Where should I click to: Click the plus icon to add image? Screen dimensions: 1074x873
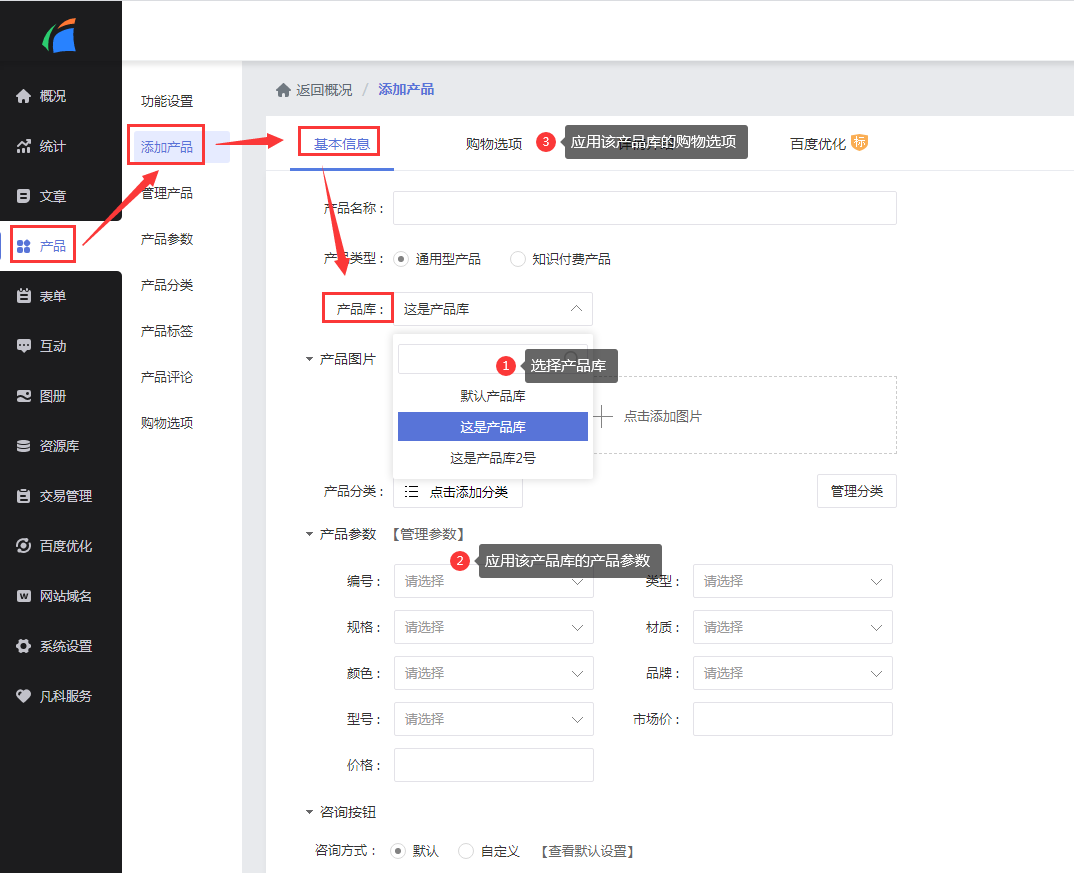(603, 416)
